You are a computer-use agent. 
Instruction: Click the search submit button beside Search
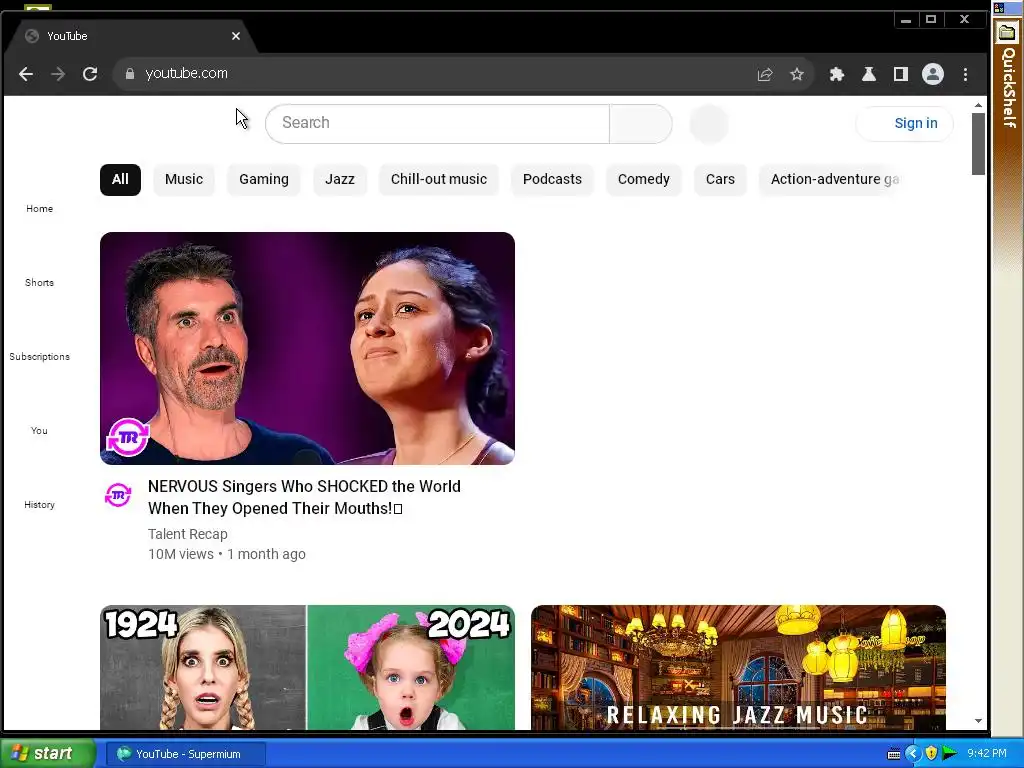(x=641, y=123)
